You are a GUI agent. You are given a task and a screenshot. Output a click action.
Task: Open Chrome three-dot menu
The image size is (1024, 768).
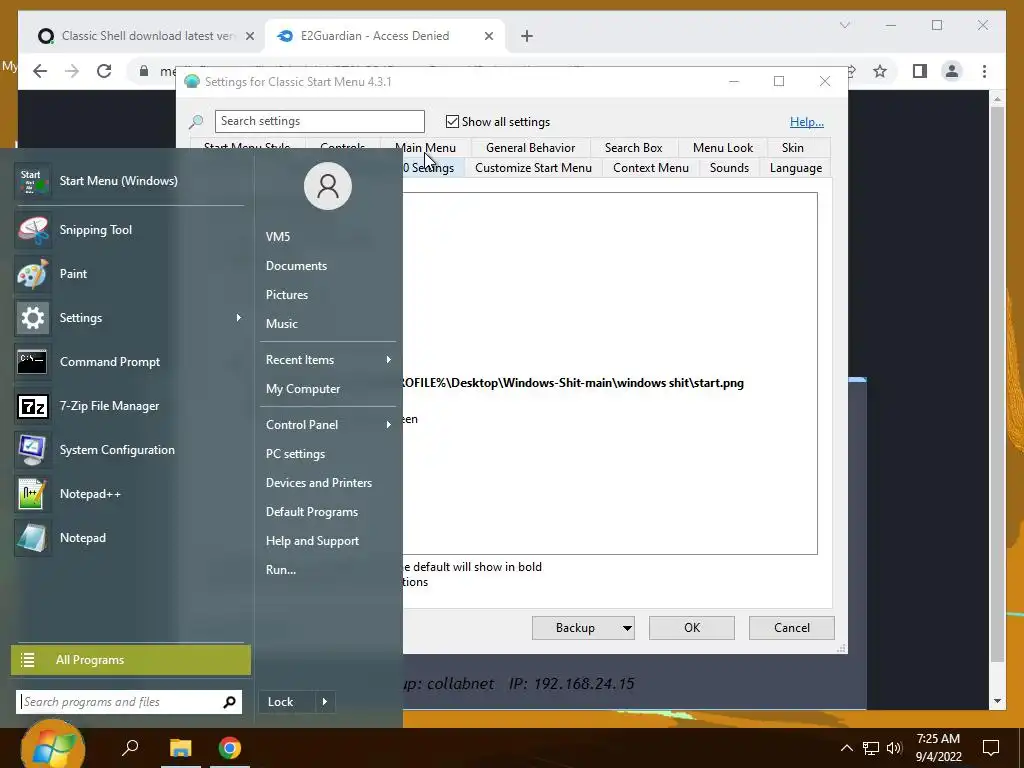(x=984, y=71)
